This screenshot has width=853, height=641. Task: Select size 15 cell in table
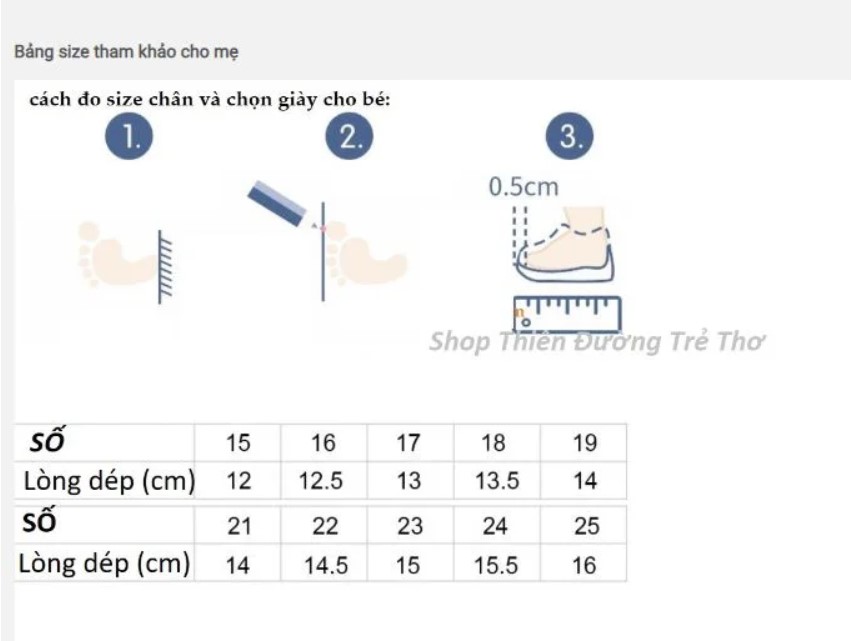click(x=239, y=443)
